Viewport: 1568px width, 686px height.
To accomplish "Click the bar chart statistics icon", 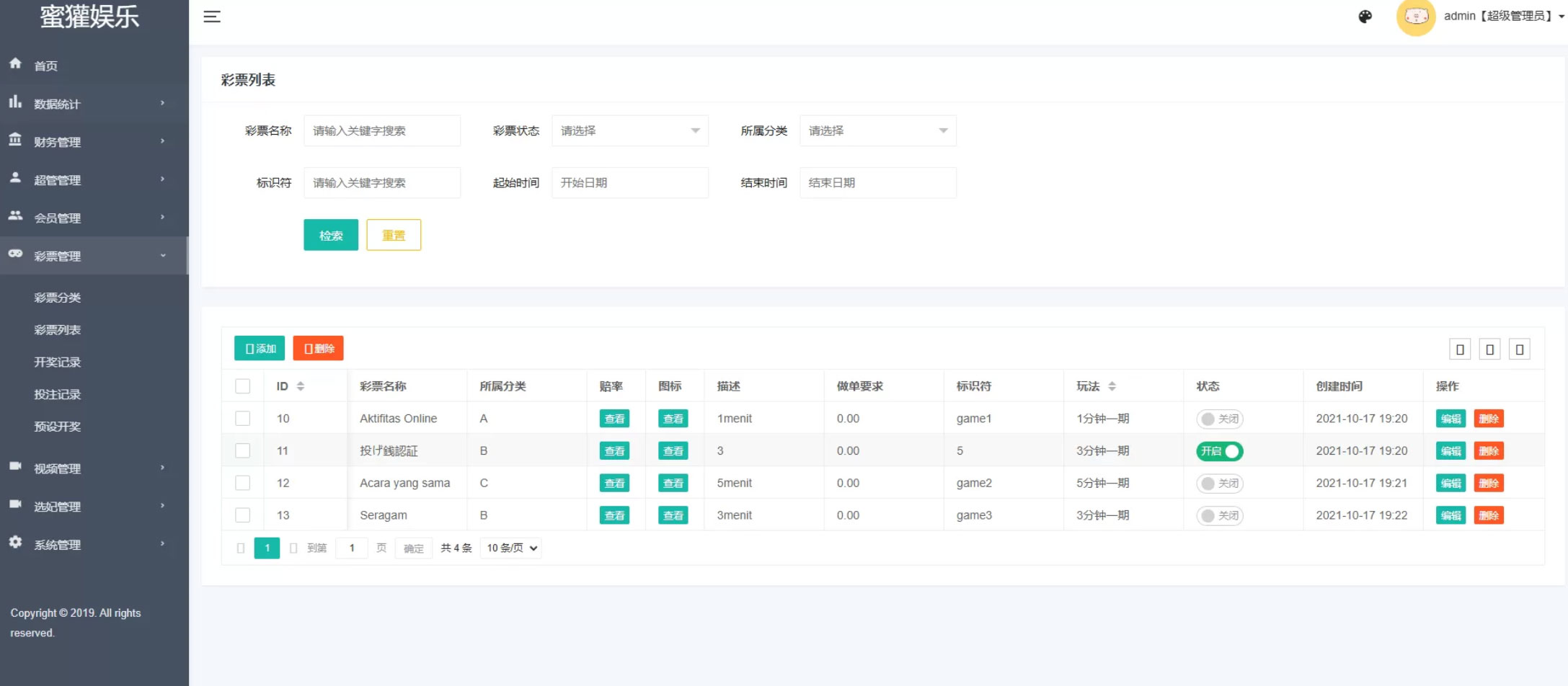I will (x=15, y=102).
